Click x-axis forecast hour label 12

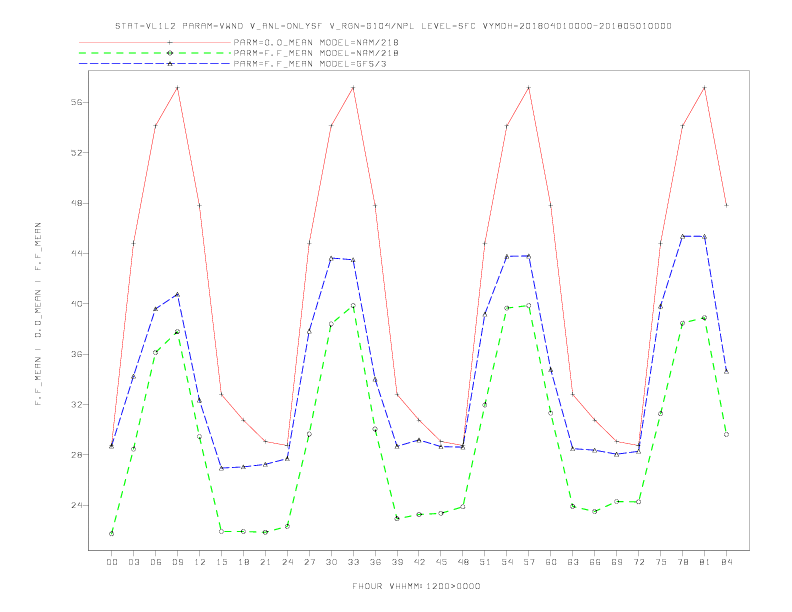200,562
